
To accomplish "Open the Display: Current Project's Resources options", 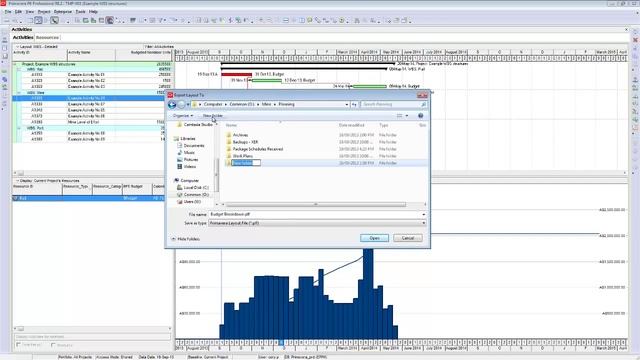I will coord(47,180).
